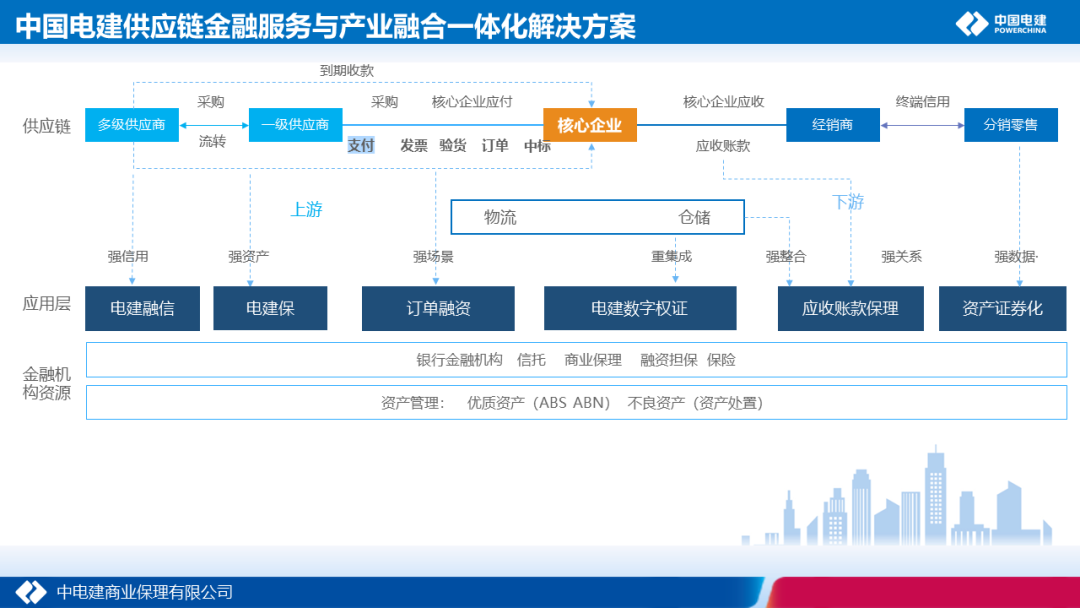
Task: Click the 供应链 row label
Action: point(47,126)
